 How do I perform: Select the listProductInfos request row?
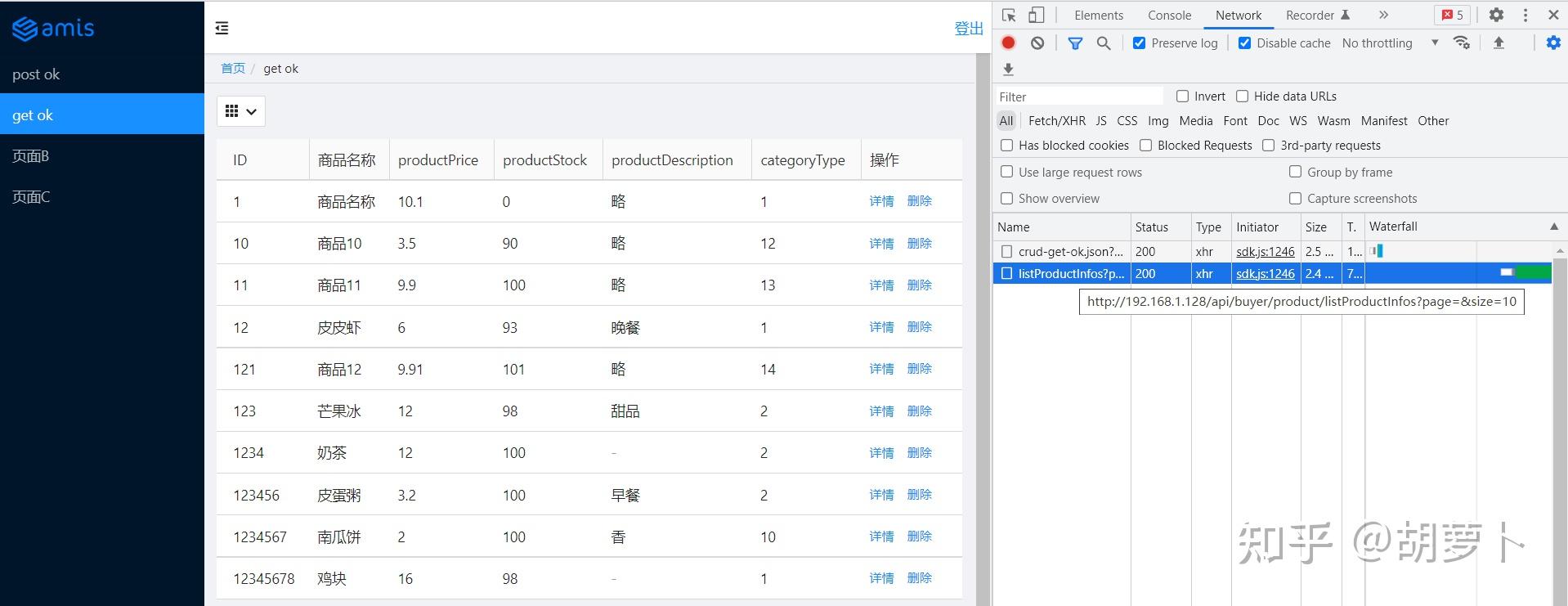tap(1272, 274)
